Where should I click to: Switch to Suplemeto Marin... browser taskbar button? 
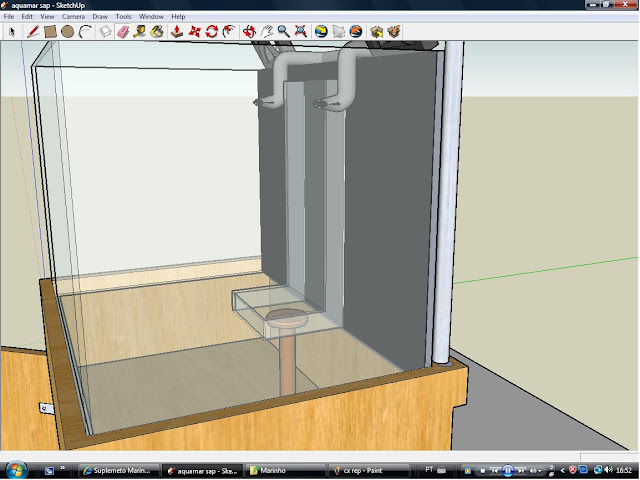pos(118,471)
